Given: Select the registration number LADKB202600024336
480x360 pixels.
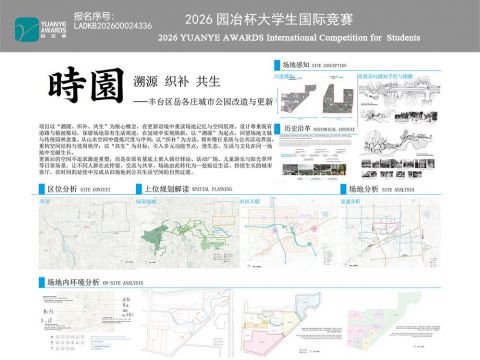Looking at the screenshot, I should pos(113,26).
